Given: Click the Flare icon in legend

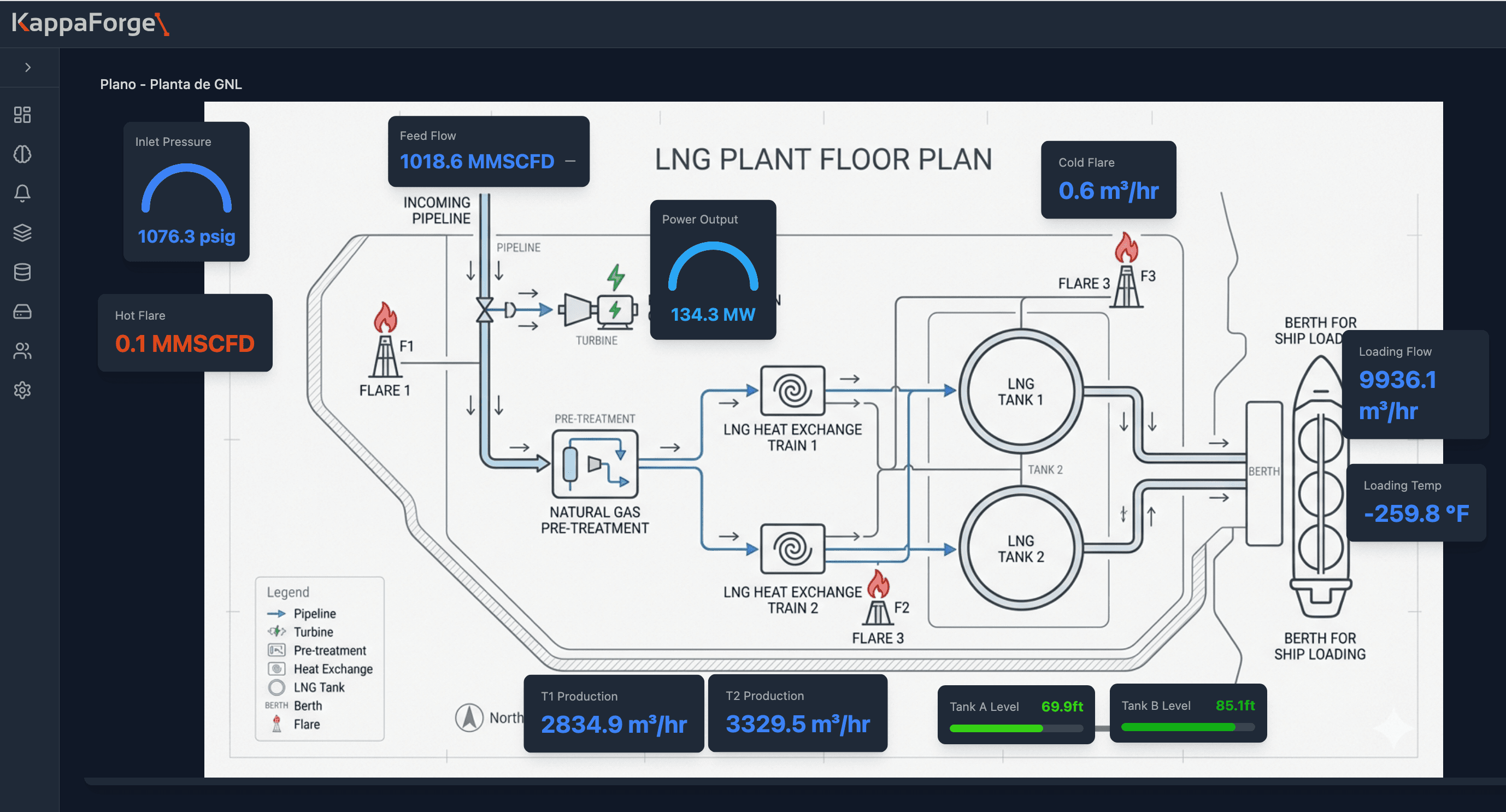Looking at the screenshot, I should coord(277,725).
